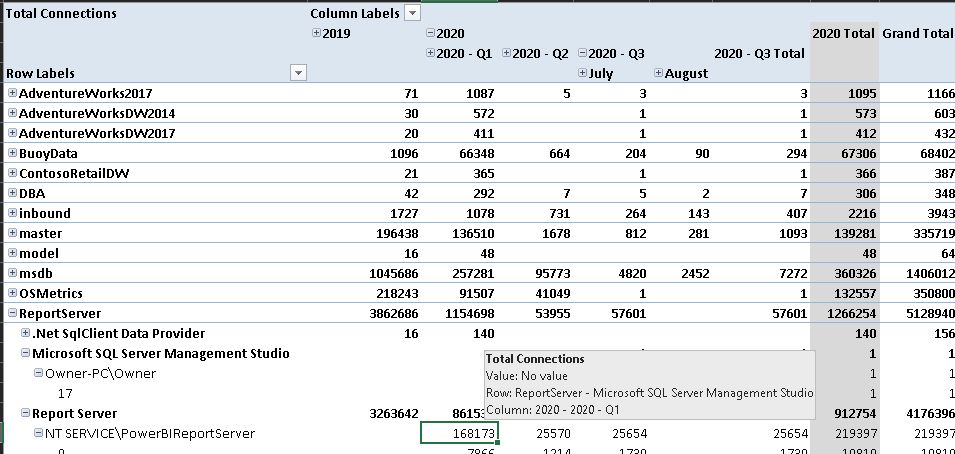The width and height of the screenshot is (955, 454).
Task: Expand the August column
Action: (x=658, y=73)
